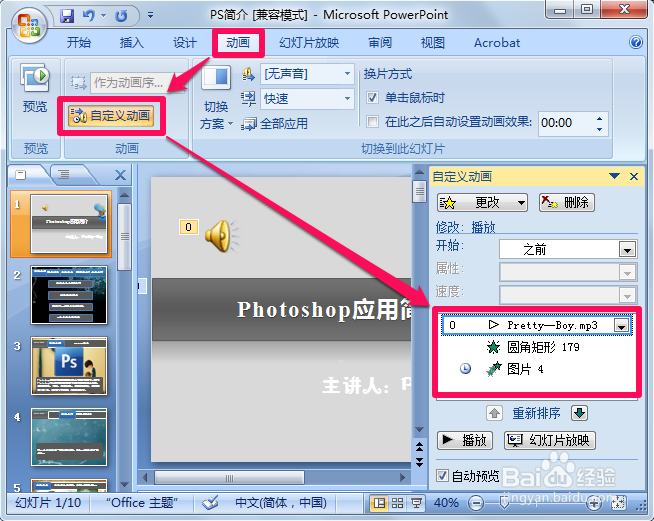Switch to the Acrobat tab
Image resolution: width=654 pixels, height=521 pixels.
(497, 43)
